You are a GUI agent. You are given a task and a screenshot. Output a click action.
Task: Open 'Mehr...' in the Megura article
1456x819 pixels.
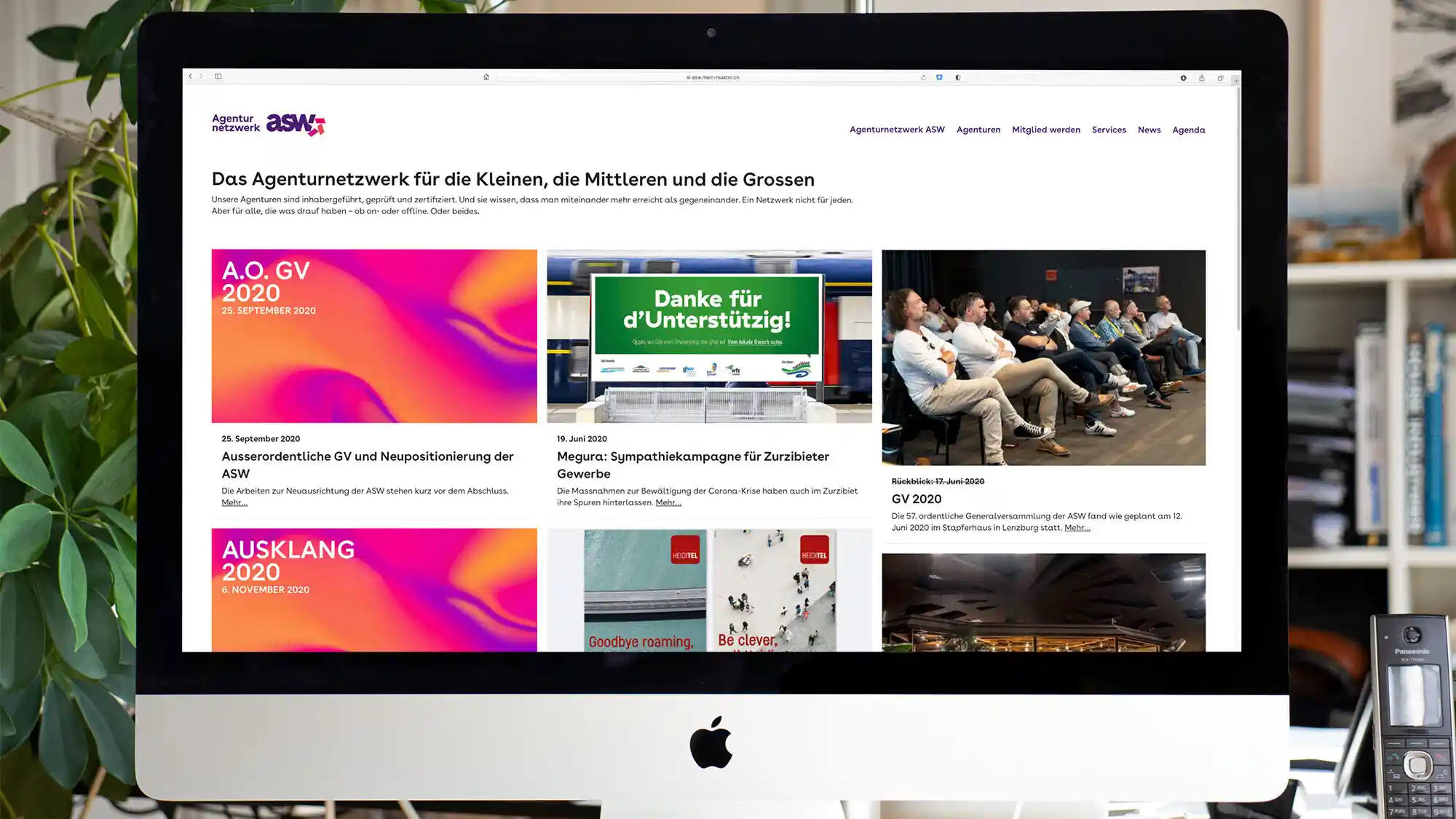pyautogui.click(x=668, y=502)
